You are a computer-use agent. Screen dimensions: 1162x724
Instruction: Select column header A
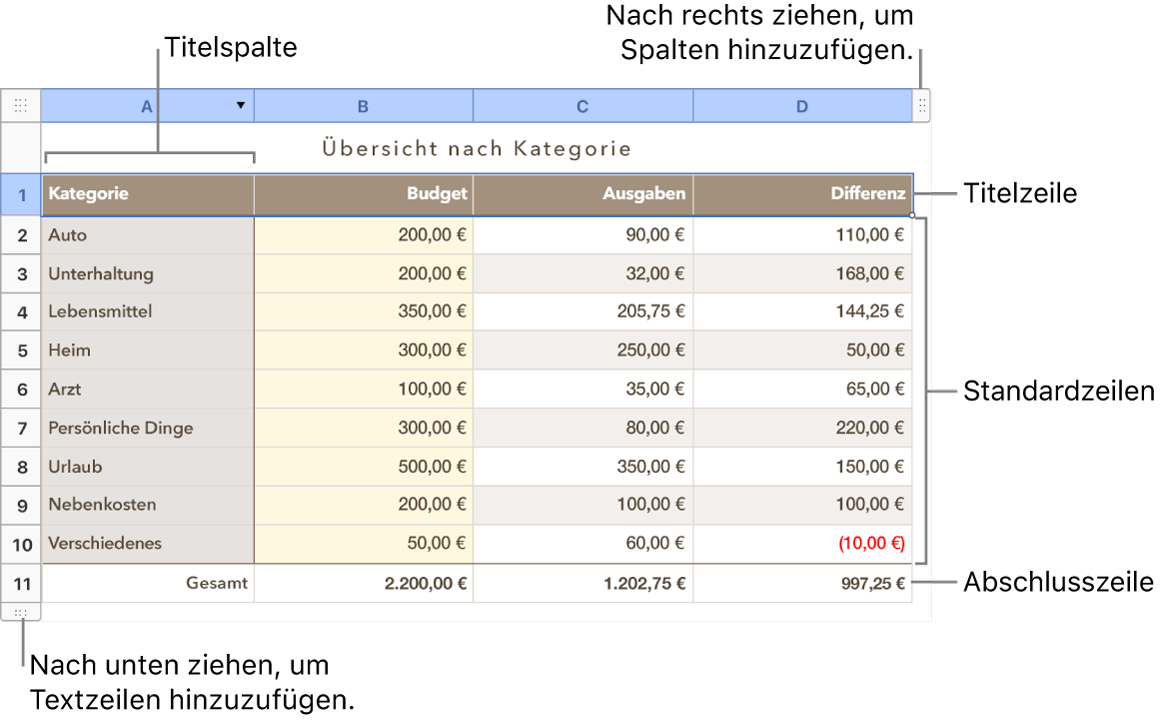pyautogui.click(x=146, y=105)
